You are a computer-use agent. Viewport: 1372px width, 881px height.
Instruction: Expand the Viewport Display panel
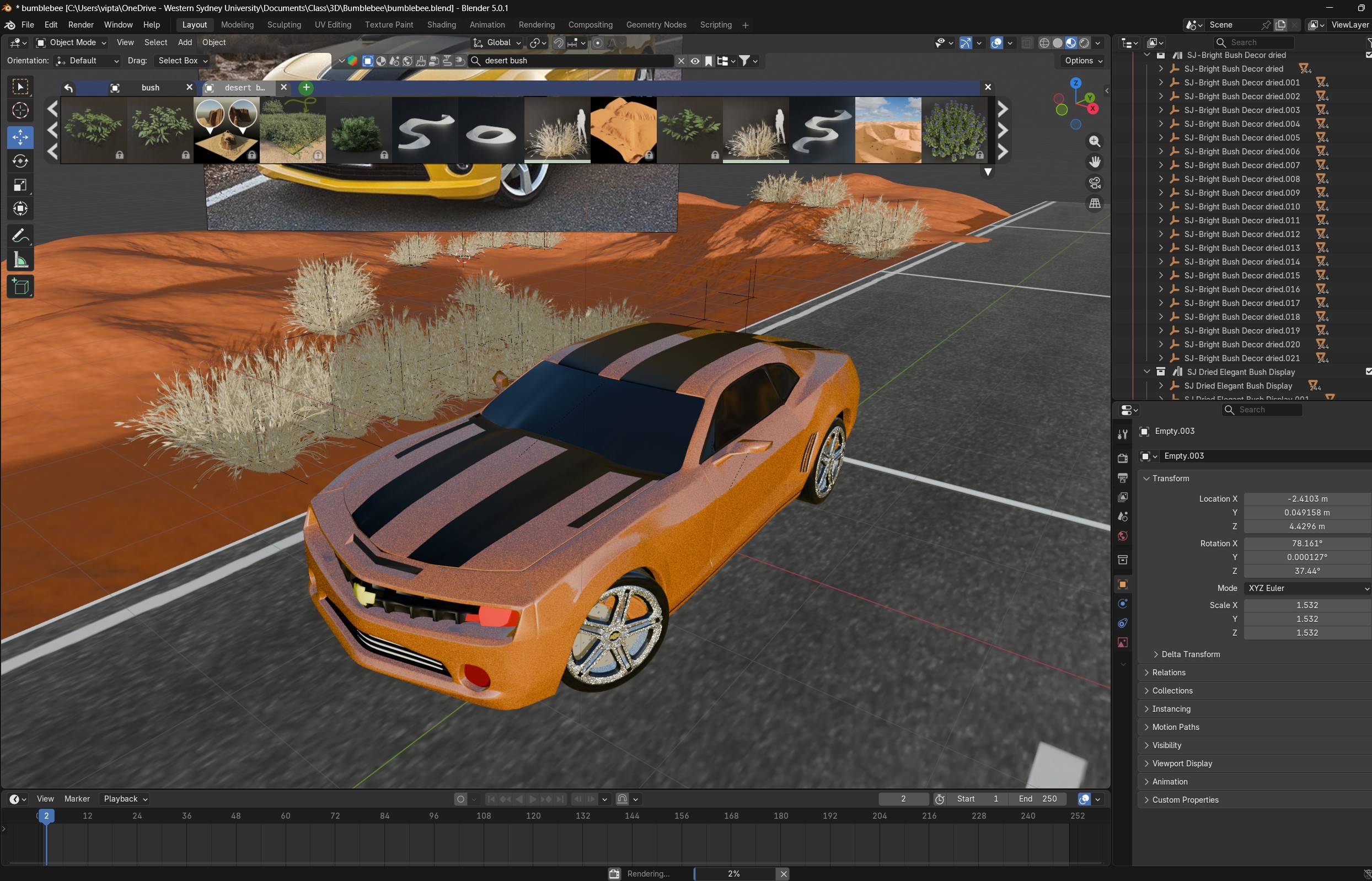[x=1182, y=763]
